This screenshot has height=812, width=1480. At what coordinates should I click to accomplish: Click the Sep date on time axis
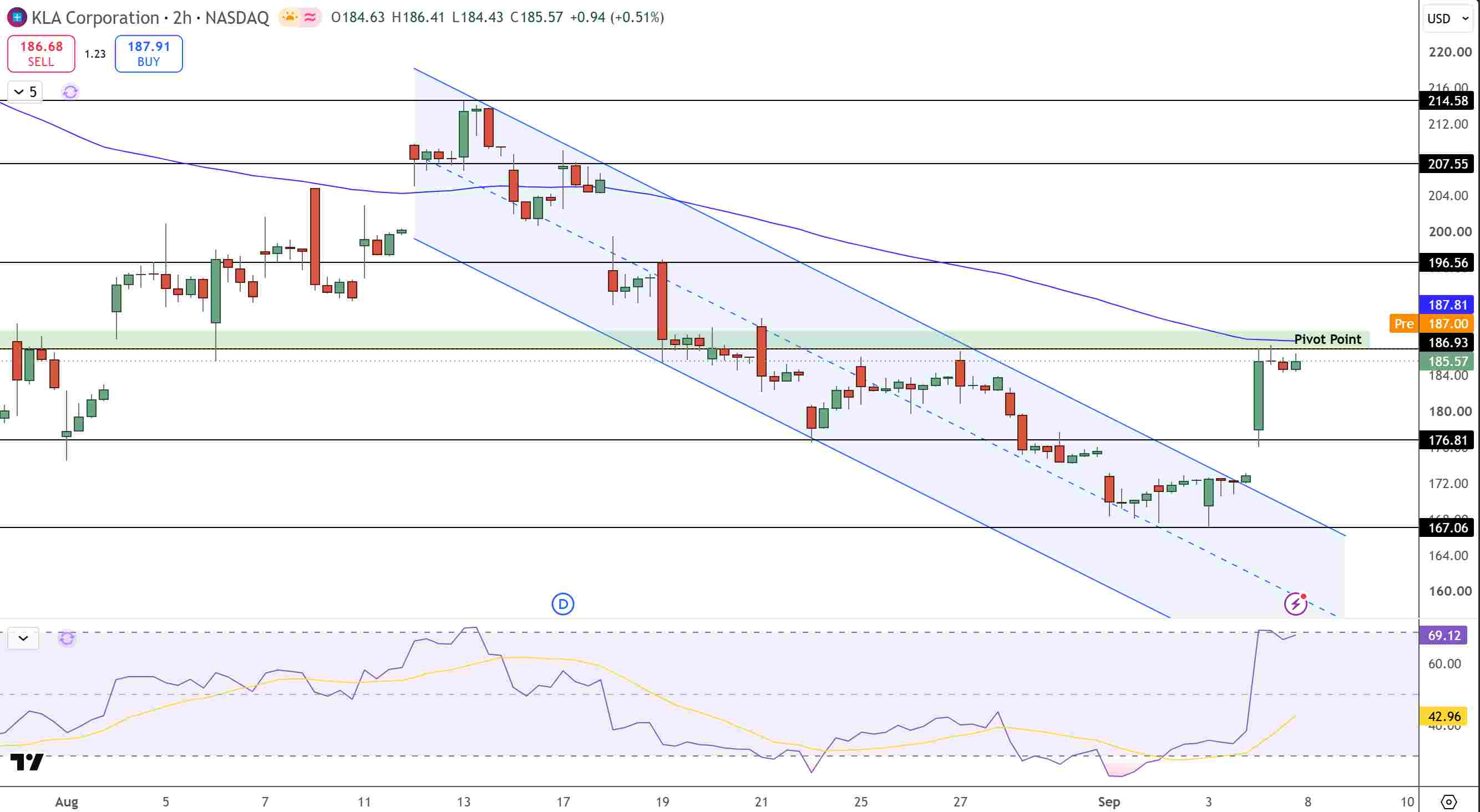[1109, 801]
